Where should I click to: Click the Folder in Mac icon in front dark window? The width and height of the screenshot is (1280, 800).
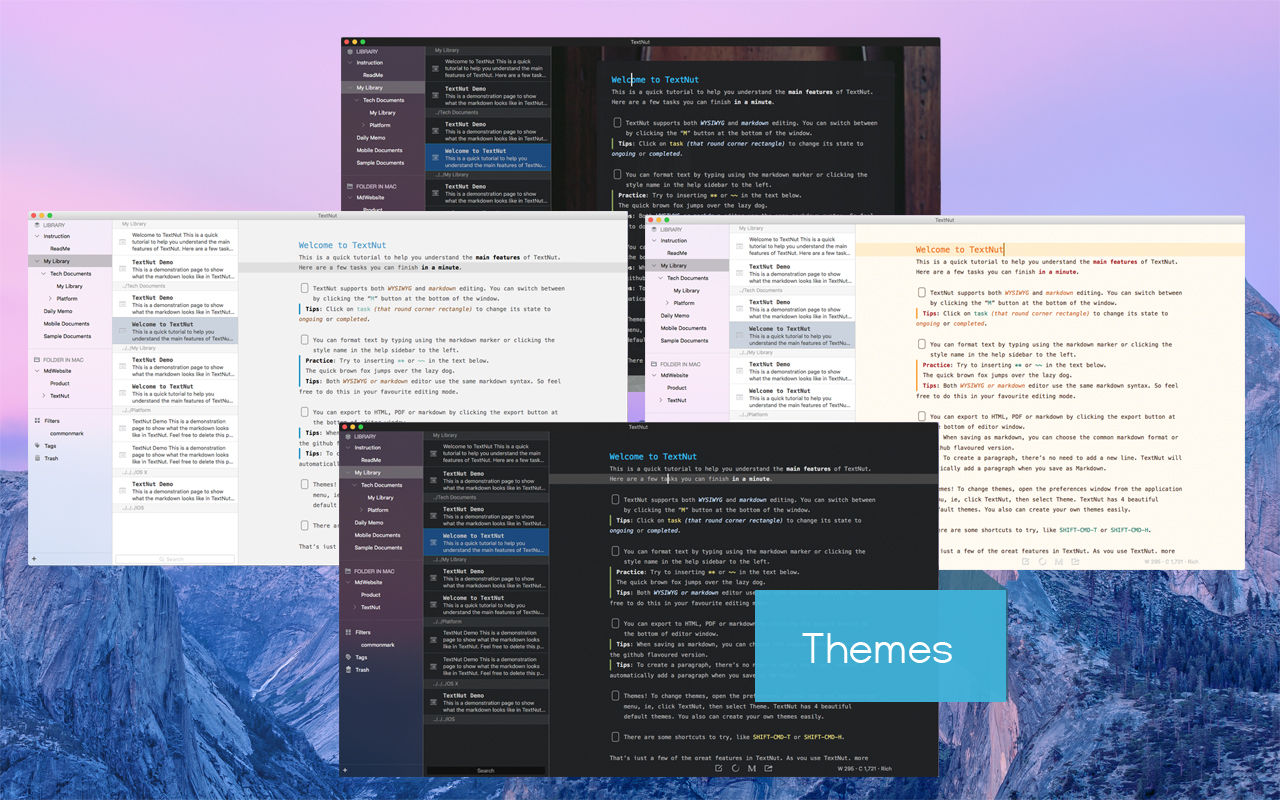348,571
